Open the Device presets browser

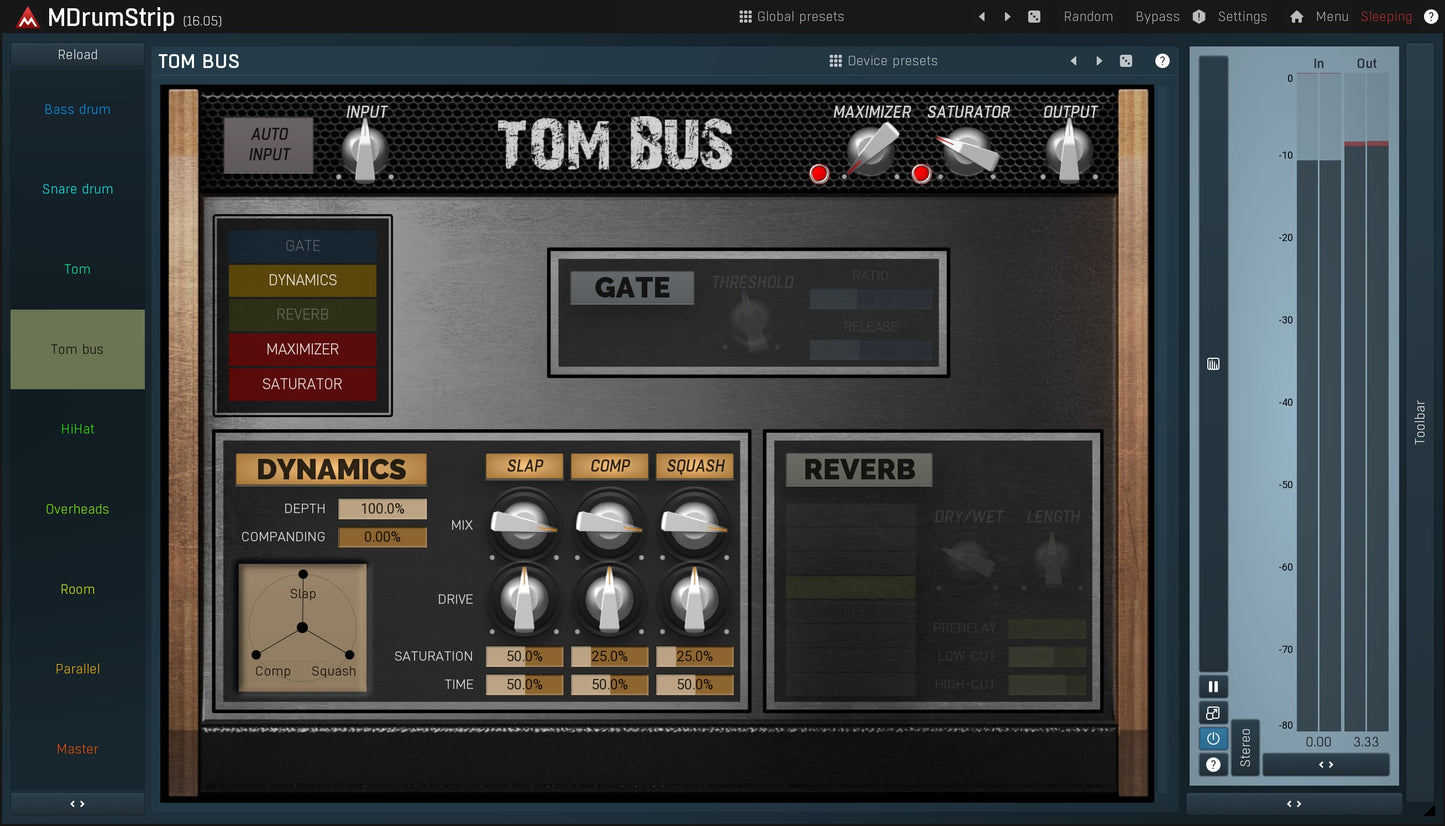883,61
